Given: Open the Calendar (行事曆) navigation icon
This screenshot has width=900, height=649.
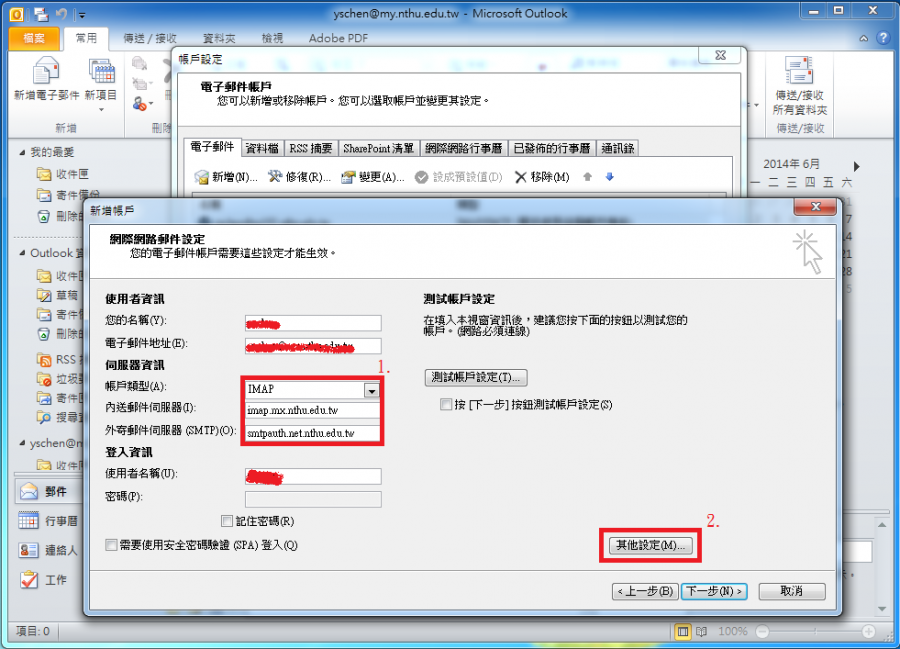Looking at the screenshot, I should coord(29,521).
